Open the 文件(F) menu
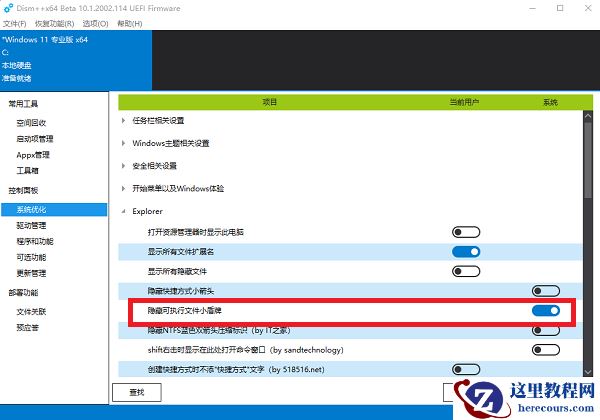The image size is (600, 420). click(15, 24)
